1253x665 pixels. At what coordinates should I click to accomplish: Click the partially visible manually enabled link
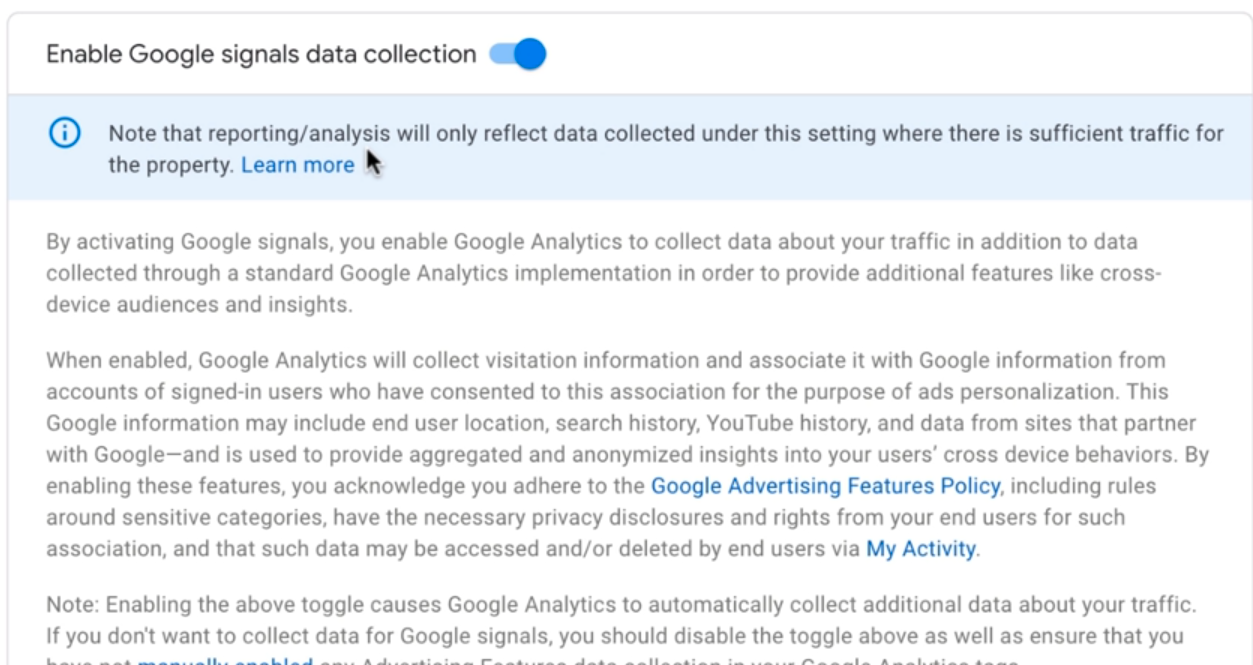pyautogui.click(x=225, y=660)
